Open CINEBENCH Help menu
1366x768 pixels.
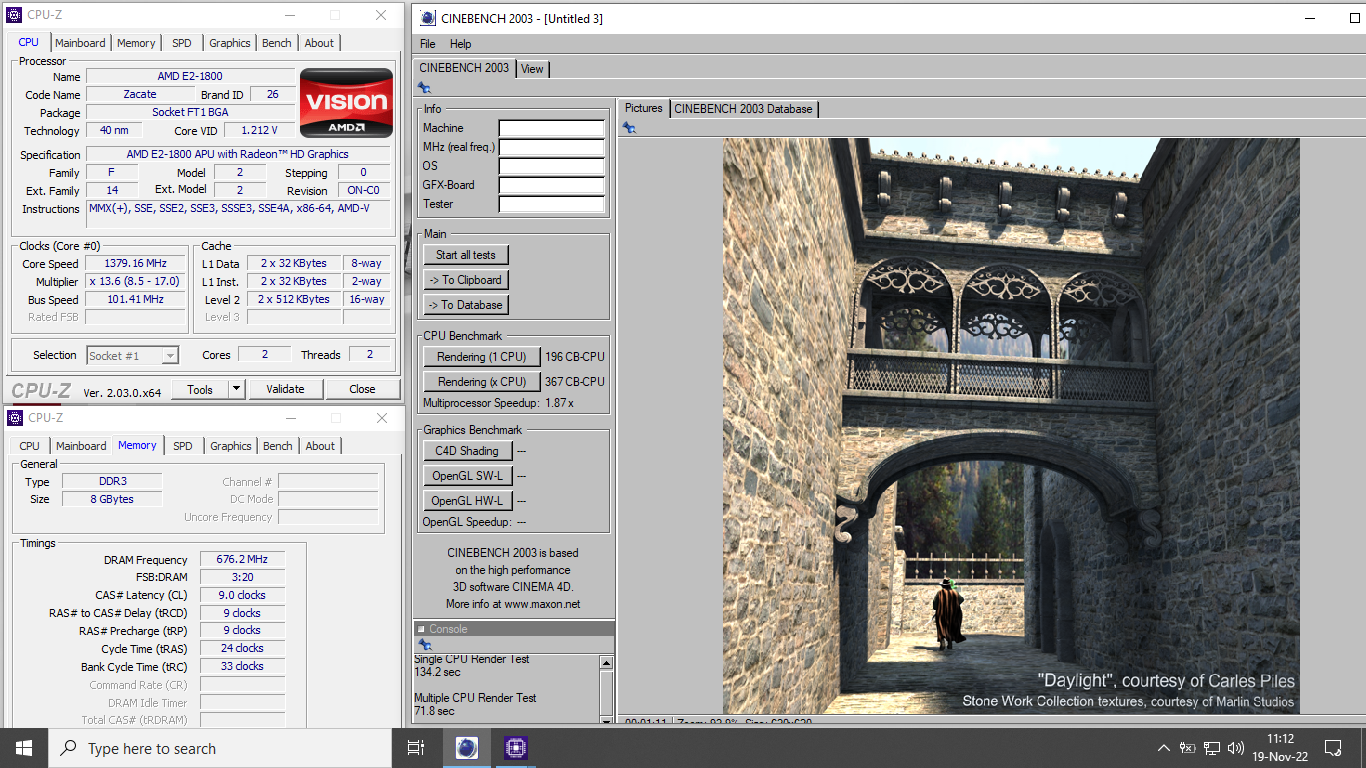tap(460, 44)
